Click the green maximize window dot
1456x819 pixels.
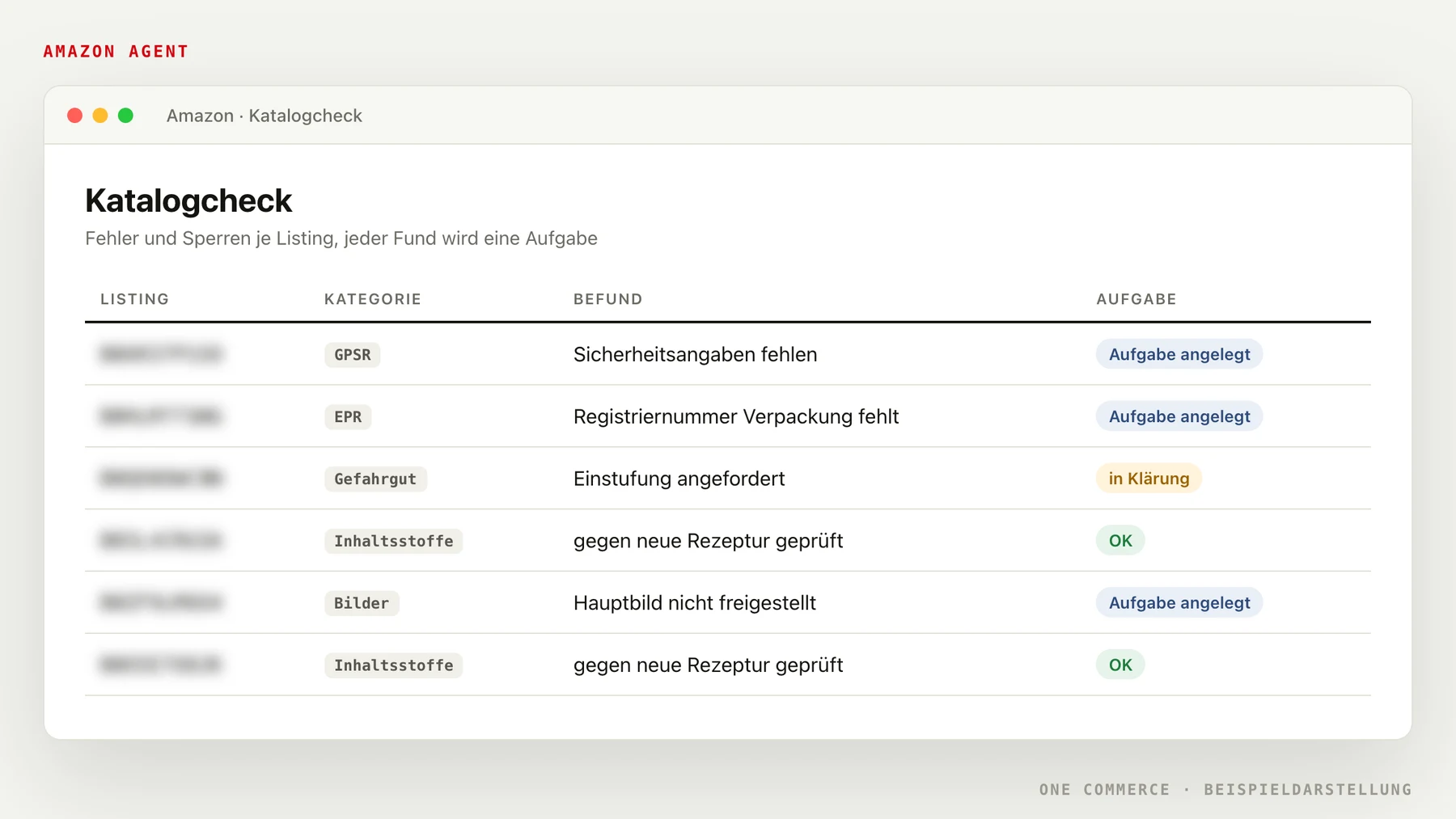pyautogui.click(x=125, y=116)
